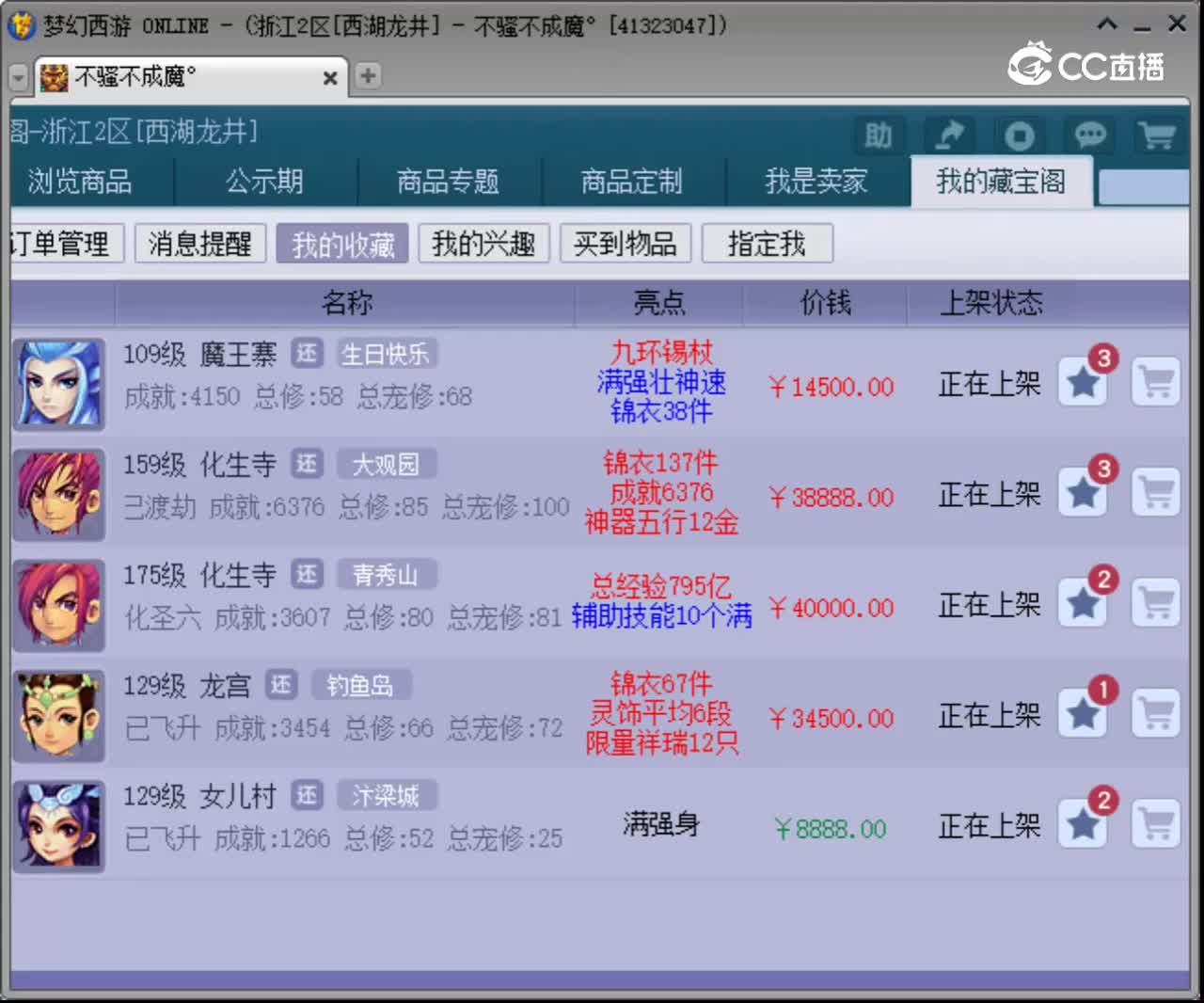
Task: Open 龙宫 character avatar thumbnail
Action: [58, 716]
